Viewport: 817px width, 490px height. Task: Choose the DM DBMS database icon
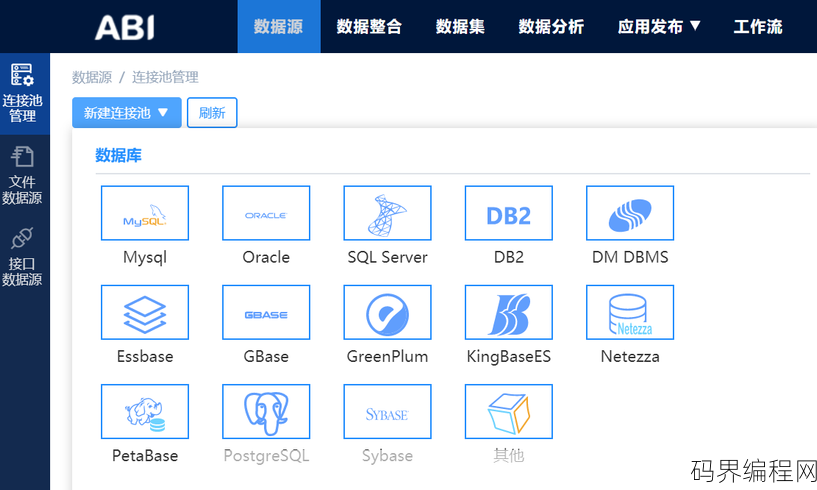click(x=630, y=213)
